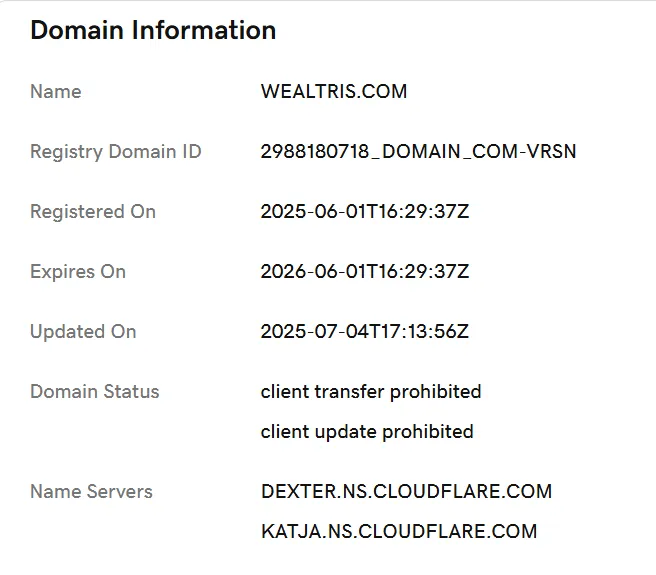
Task: Select the WEALTRIS.COM domain name value
Action: pos(334,92)
